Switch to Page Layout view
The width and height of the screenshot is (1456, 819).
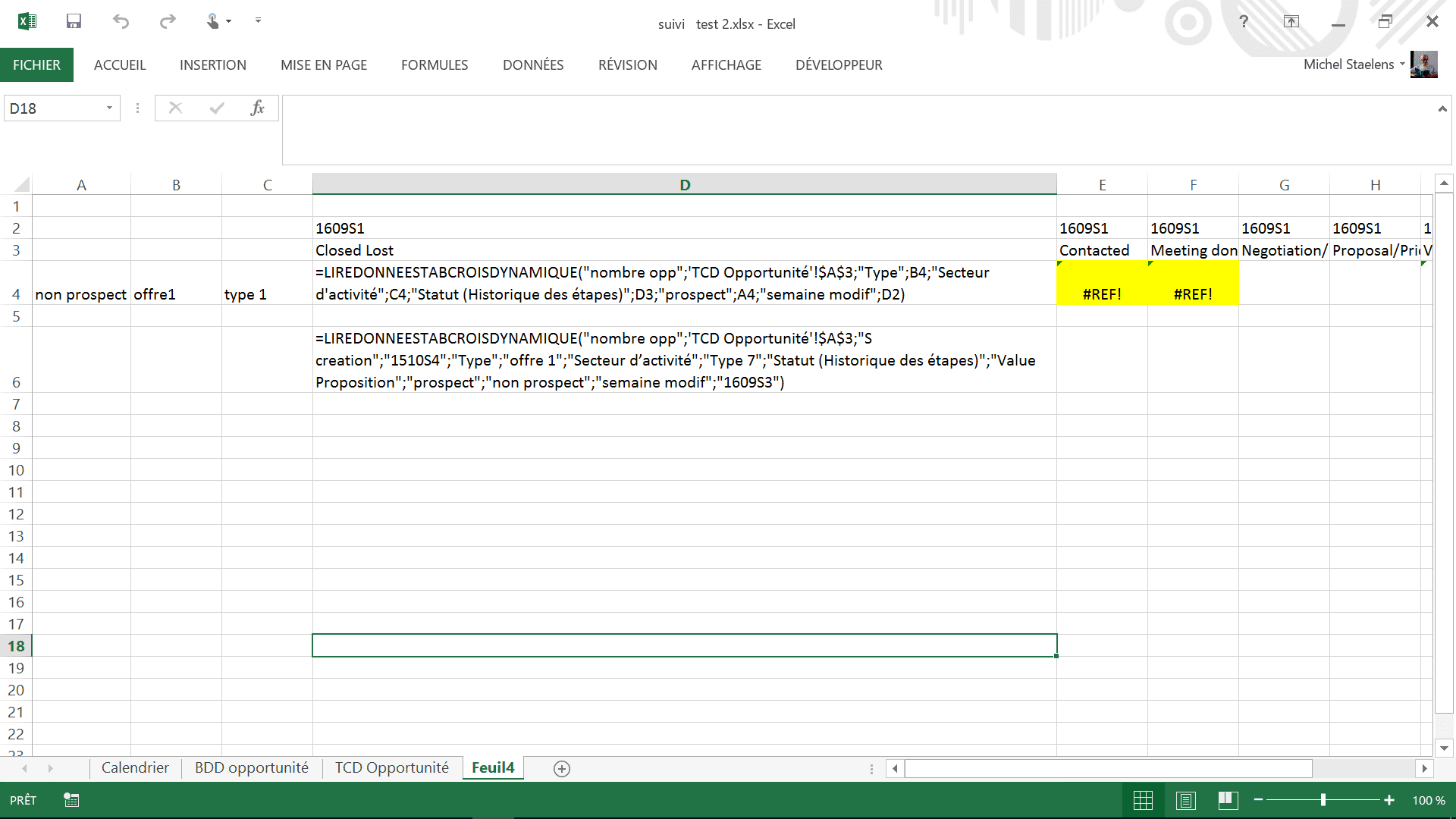click(x=1186, y=800)
